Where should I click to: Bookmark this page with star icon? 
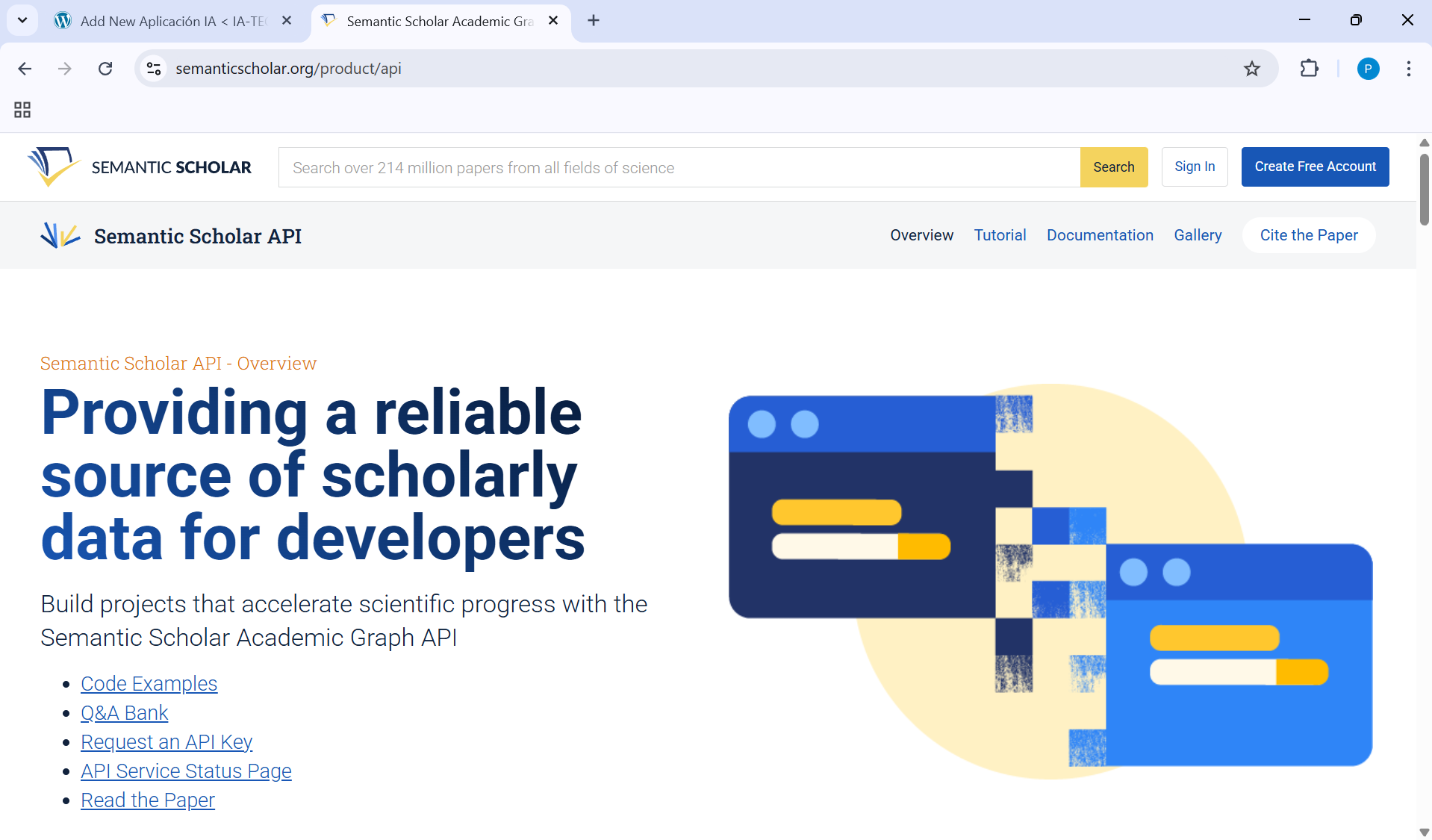click(1252, 69)
